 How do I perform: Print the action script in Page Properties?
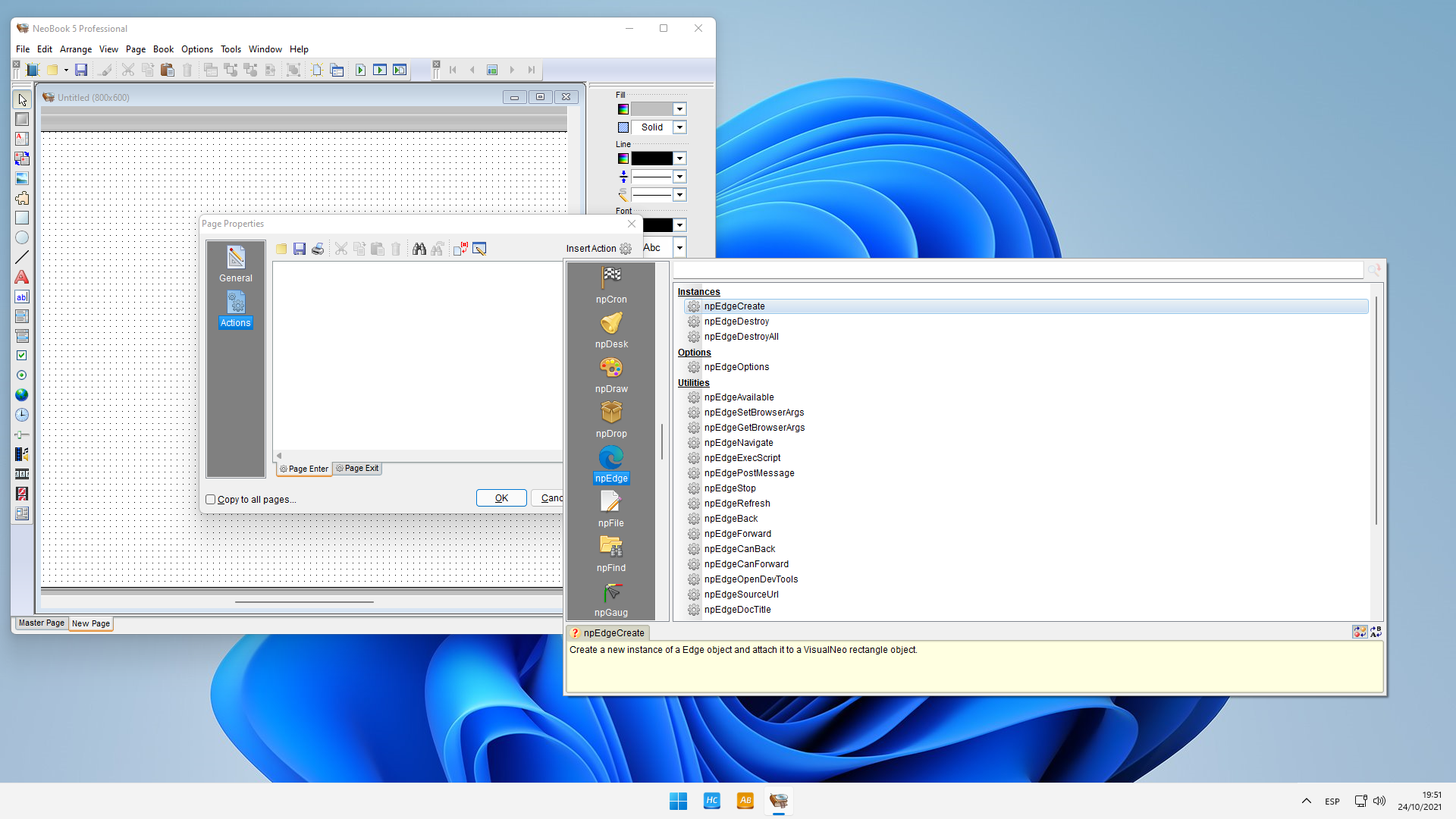[x=318, y=249]
